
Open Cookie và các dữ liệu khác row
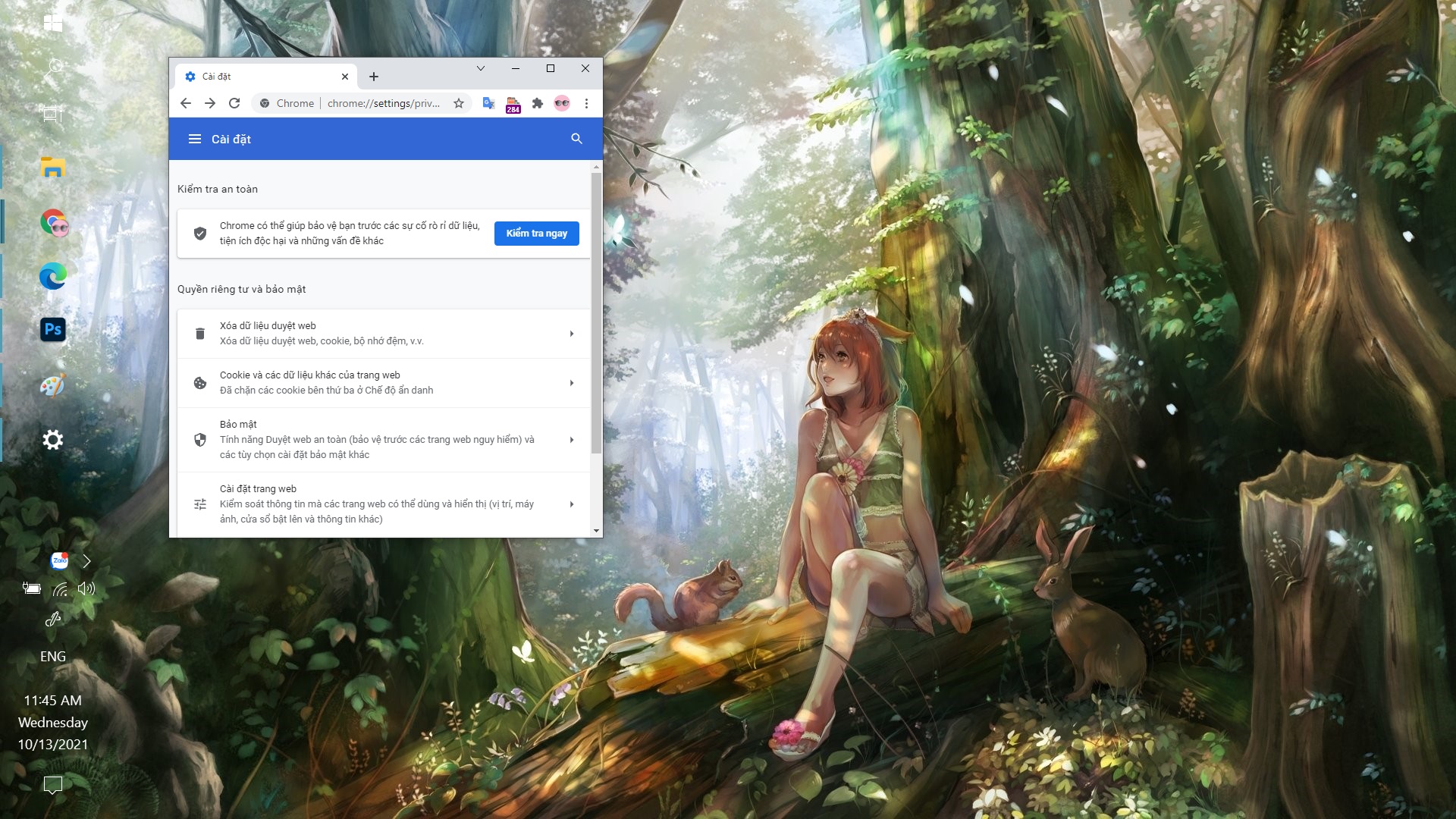click(384, 383)
